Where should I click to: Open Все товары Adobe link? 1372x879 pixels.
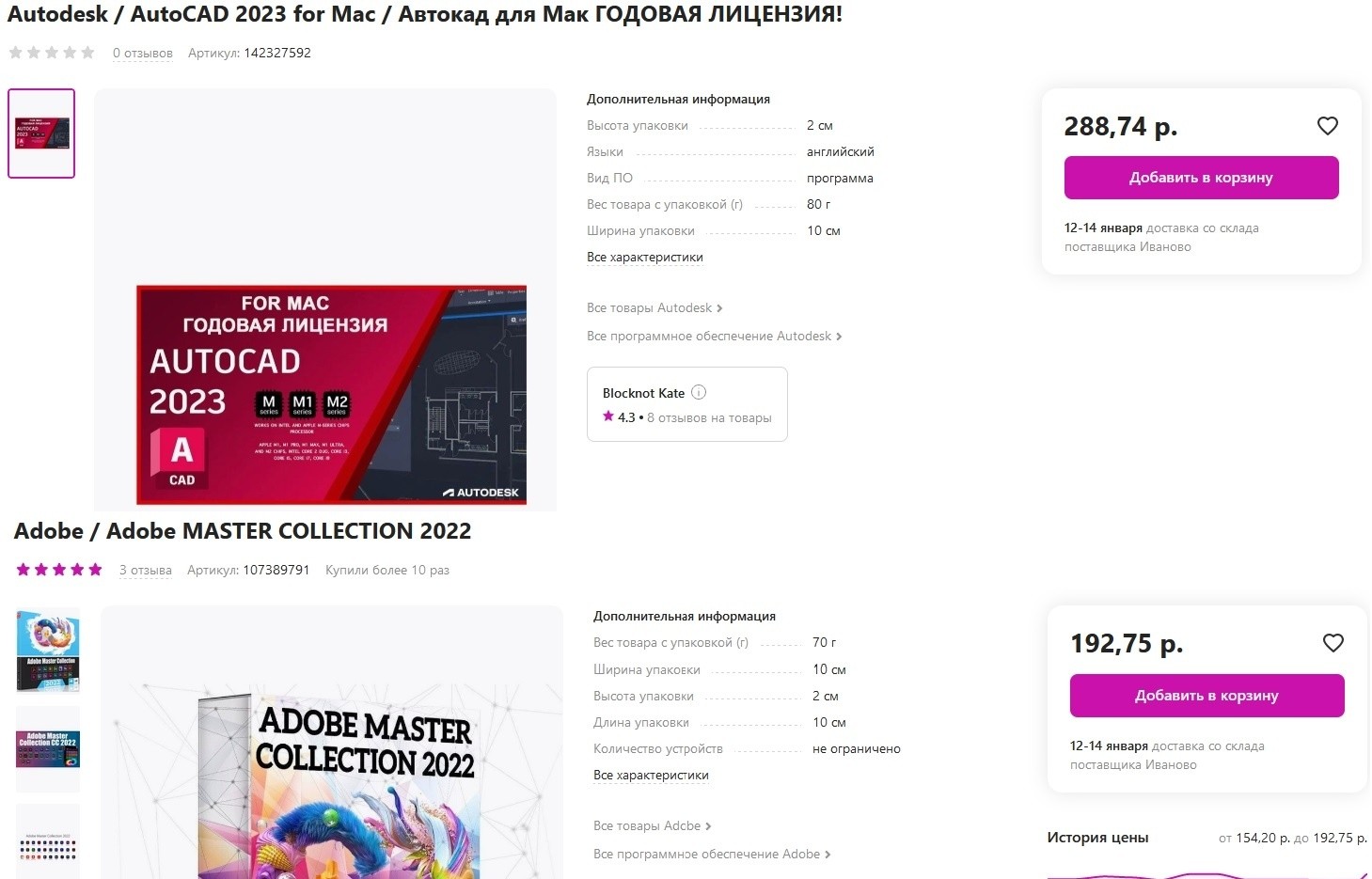click(x=647, y=826)
